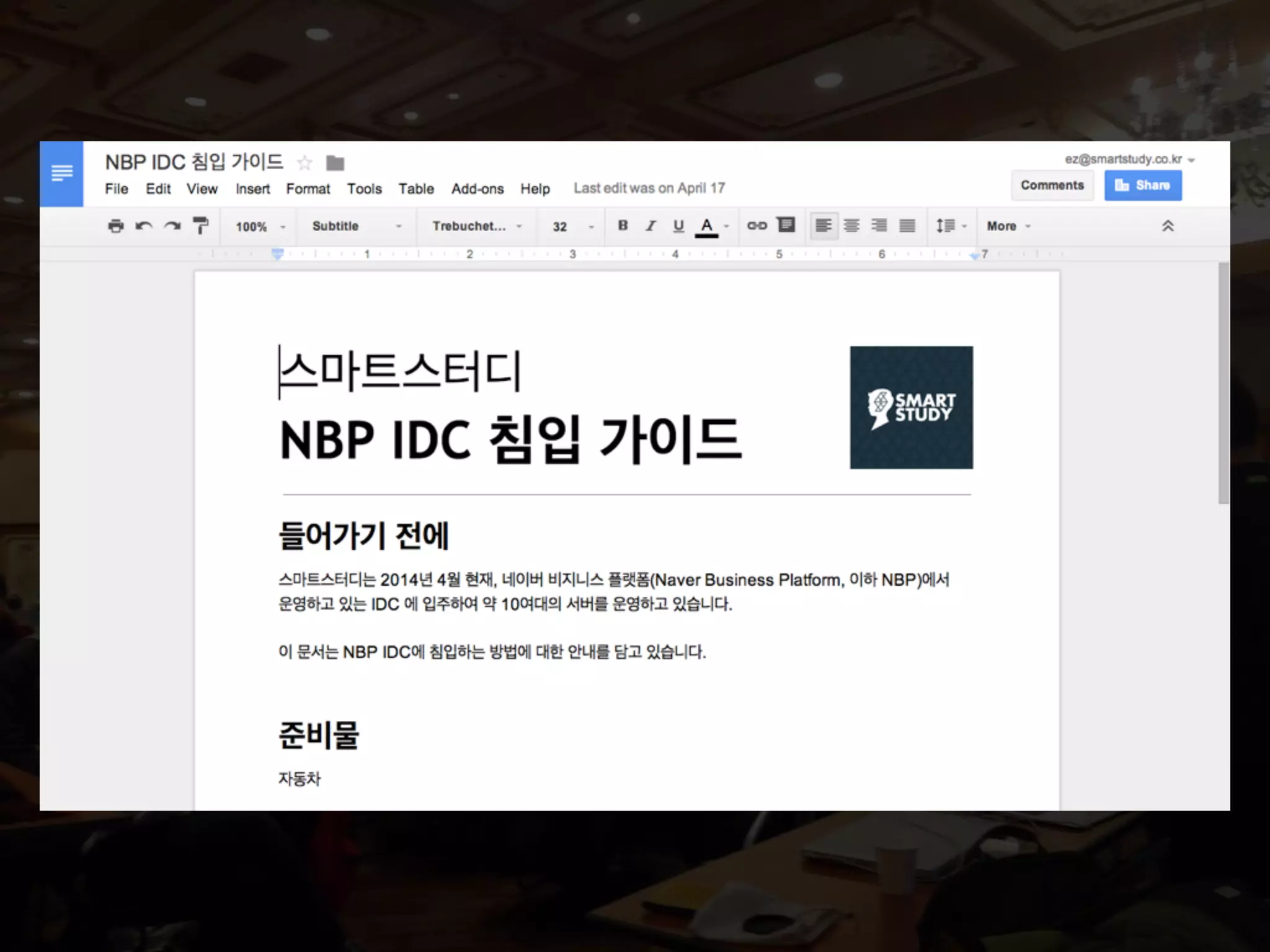Toggle Underline formatting
Screen dimensions: 1270x952
pos(678,226)
